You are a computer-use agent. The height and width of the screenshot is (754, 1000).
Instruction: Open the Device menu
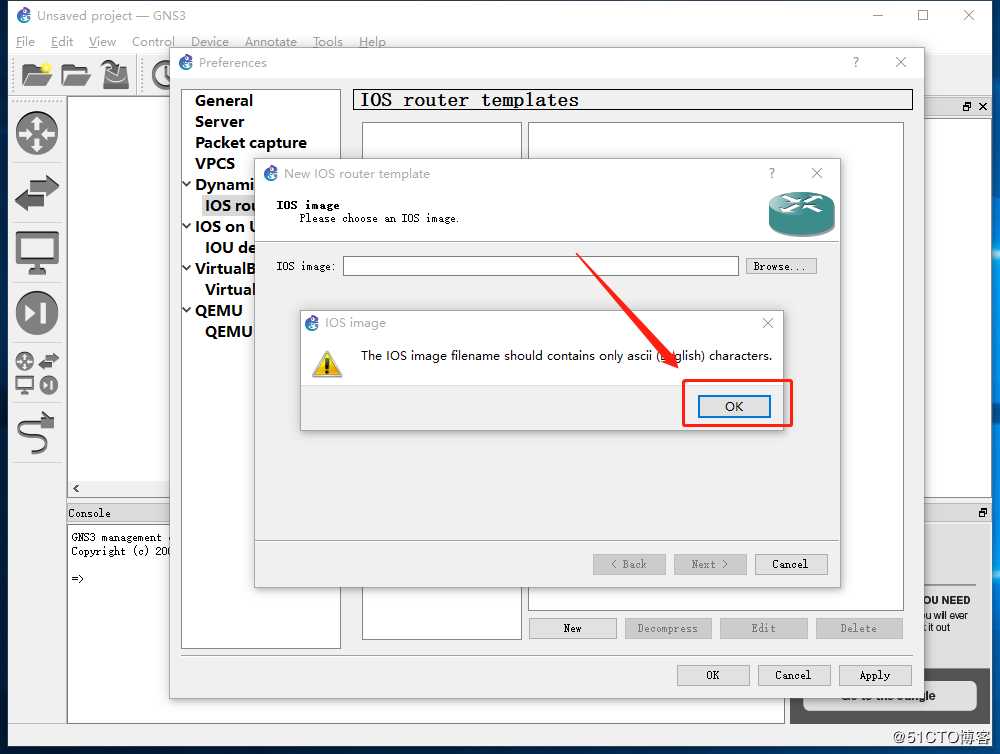tap(210, 41)
